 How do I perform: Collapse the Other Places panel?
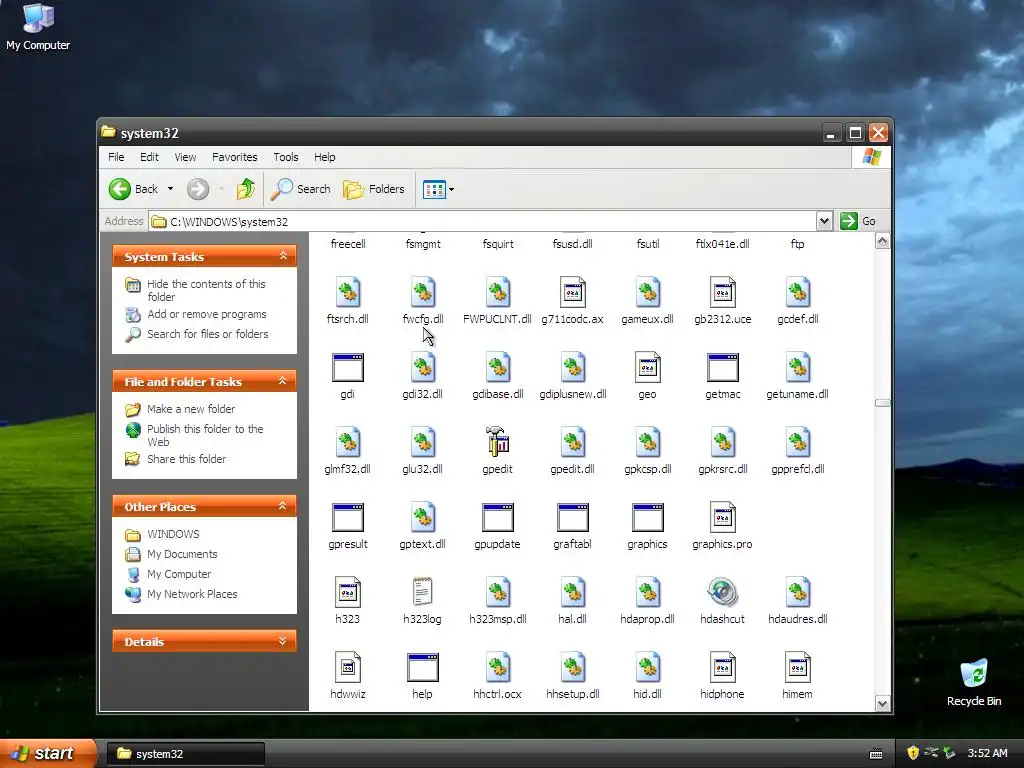[283, 506]
